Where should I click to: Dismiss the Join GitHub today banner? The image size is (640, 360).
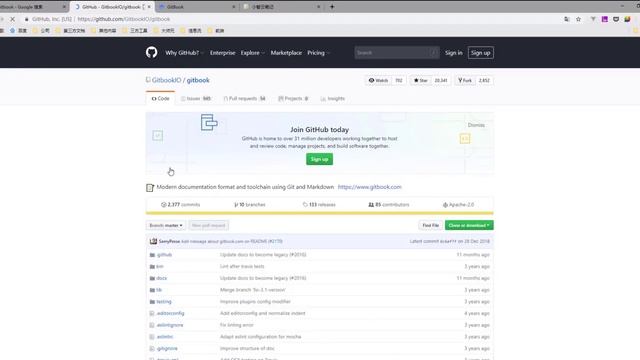click(476, 125)
